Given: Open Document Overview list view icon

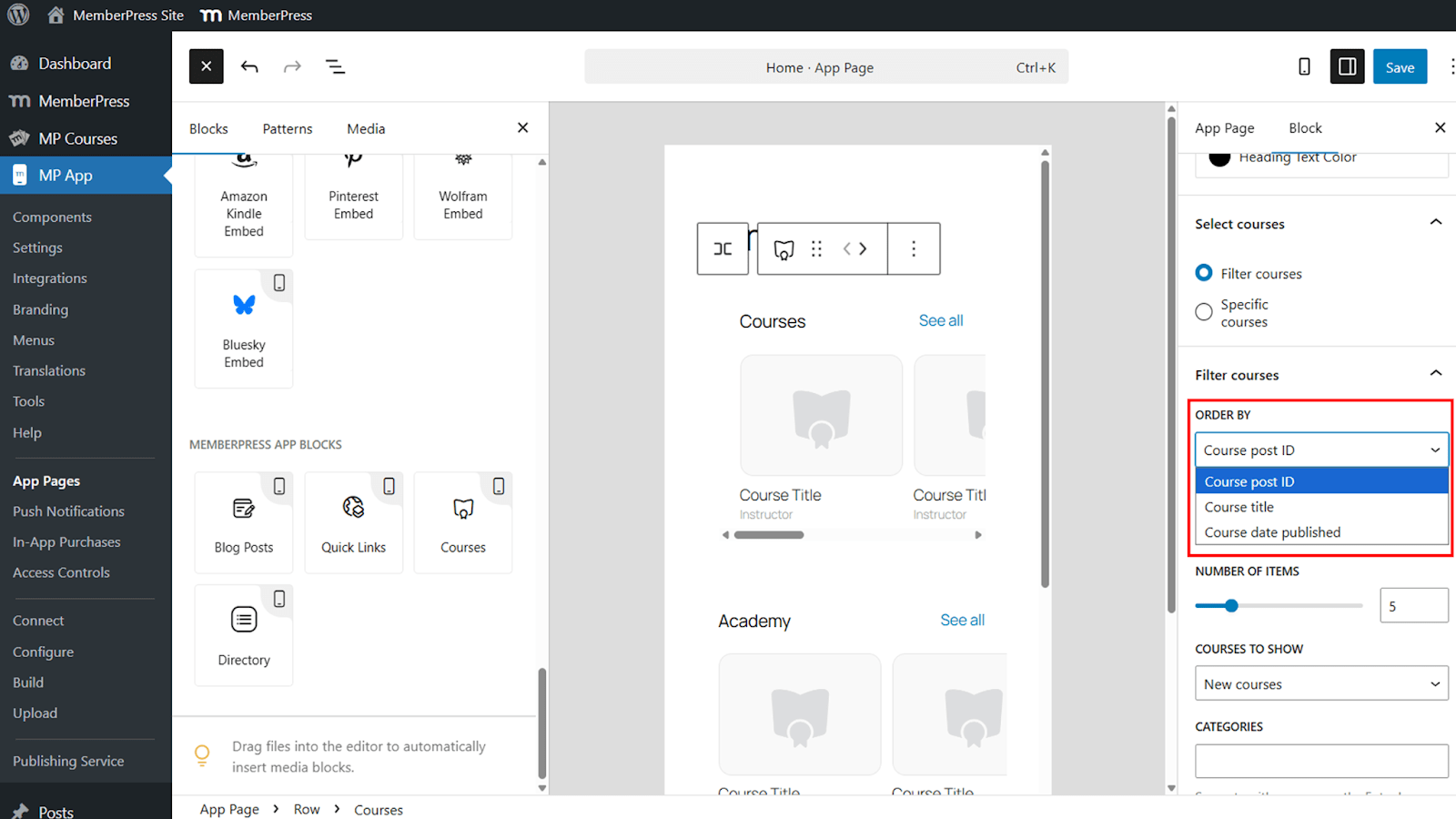Looking at the screenshot, I should click(335, 66).
